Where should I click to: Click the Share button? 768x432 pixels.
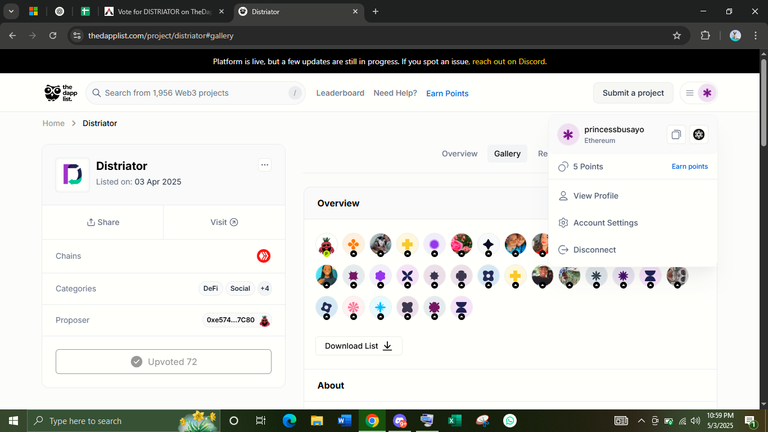[x=103, y=222]
